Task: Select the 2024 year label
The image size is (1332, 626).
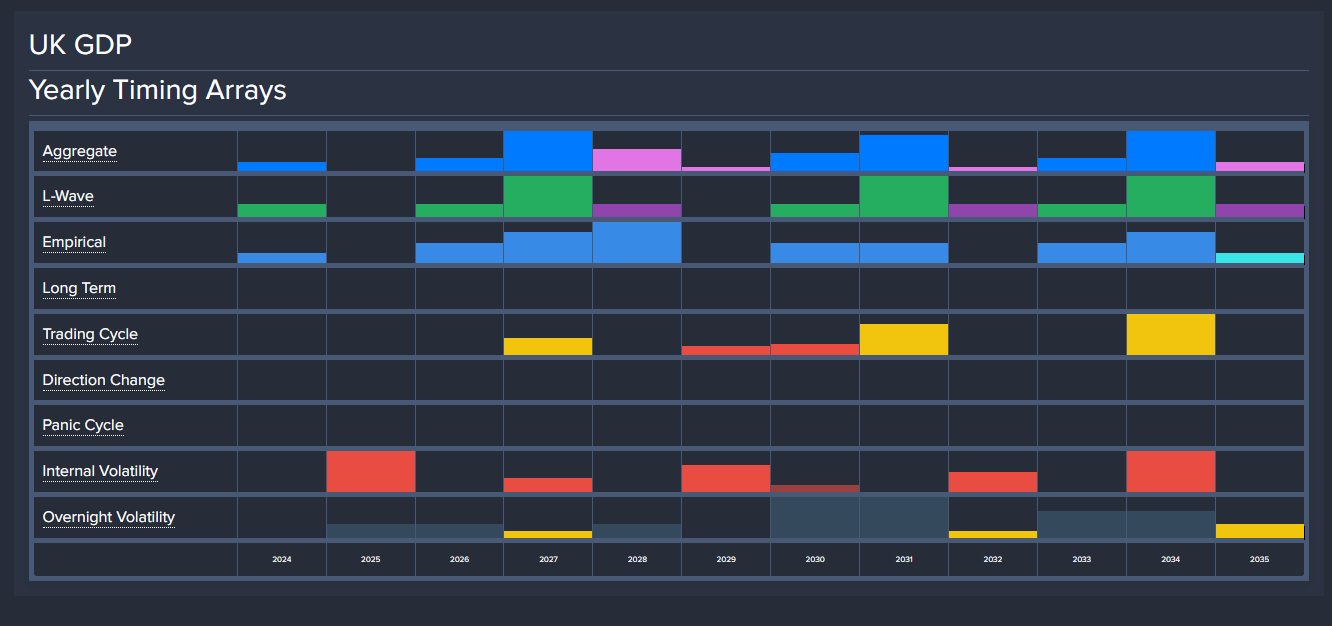Action: click(282, 560)
